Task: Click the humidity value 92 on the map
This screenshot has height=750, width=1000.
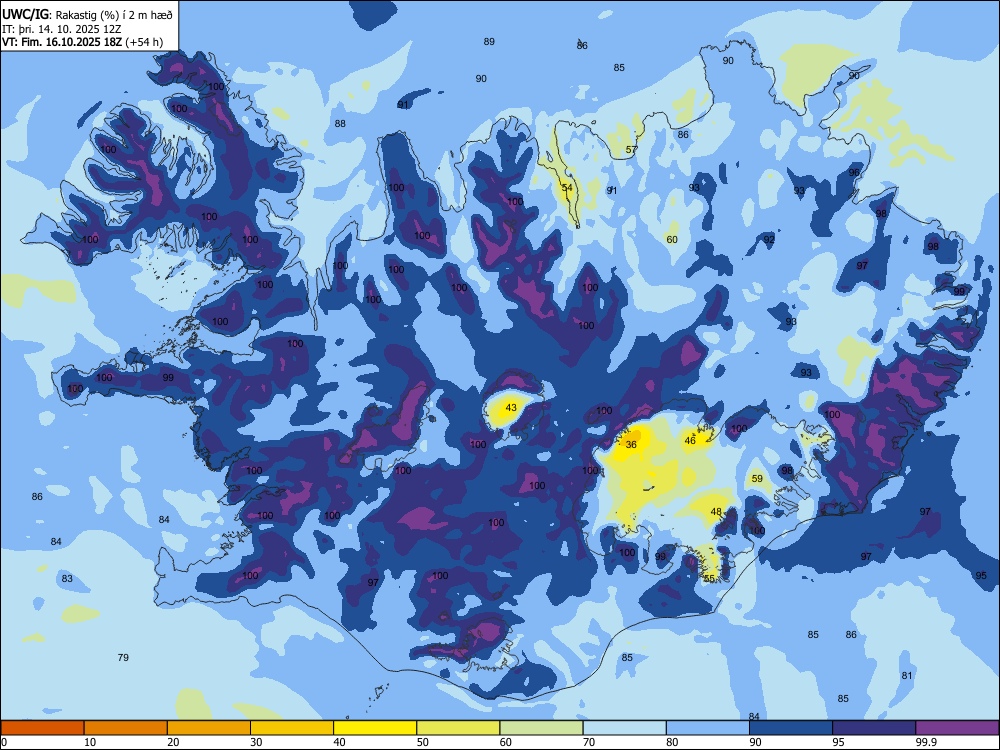Action: (769, 240)
